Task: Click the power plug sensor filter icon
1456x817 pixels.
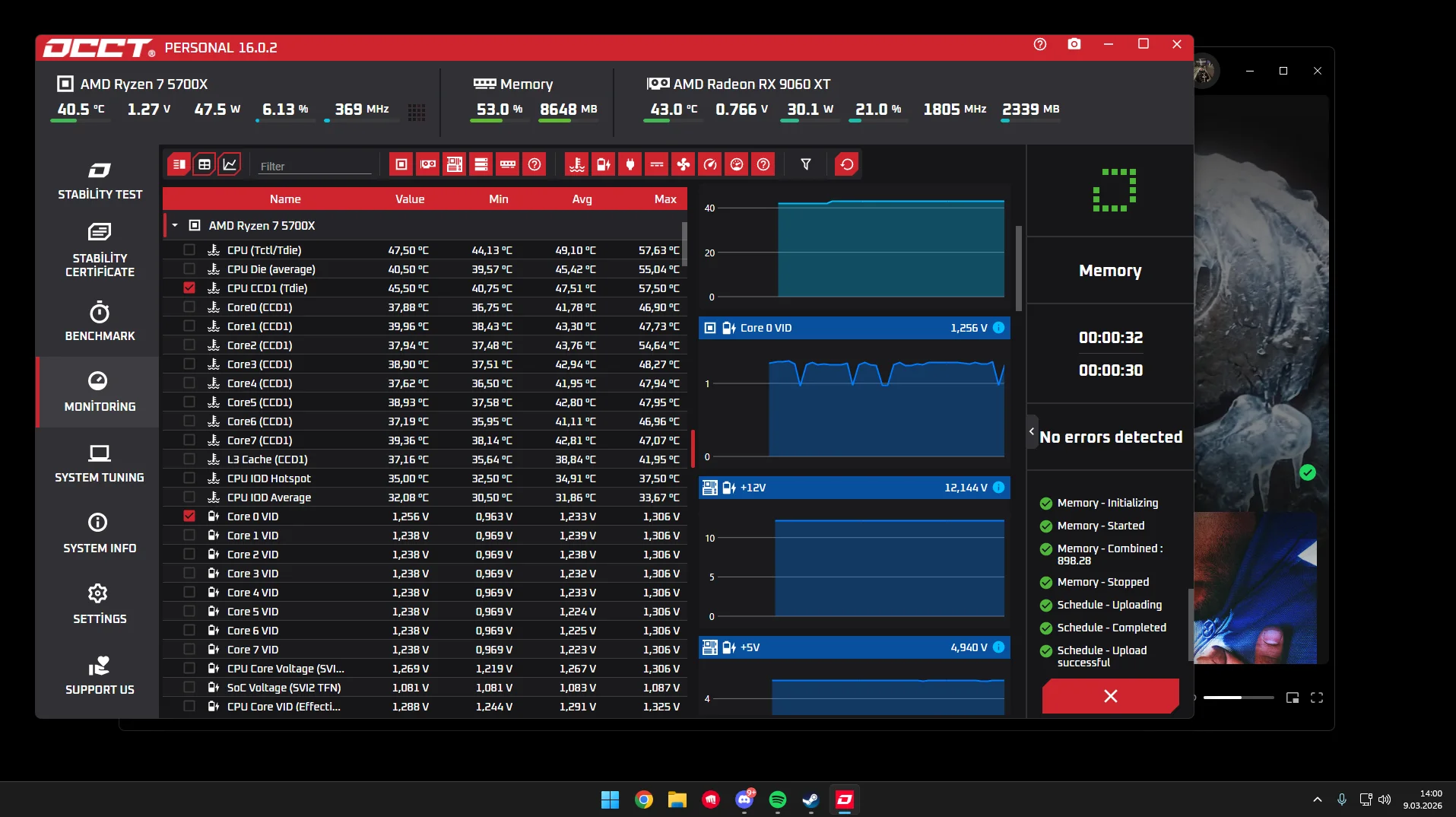Action: pyautogui.click(x=630, y=164)
